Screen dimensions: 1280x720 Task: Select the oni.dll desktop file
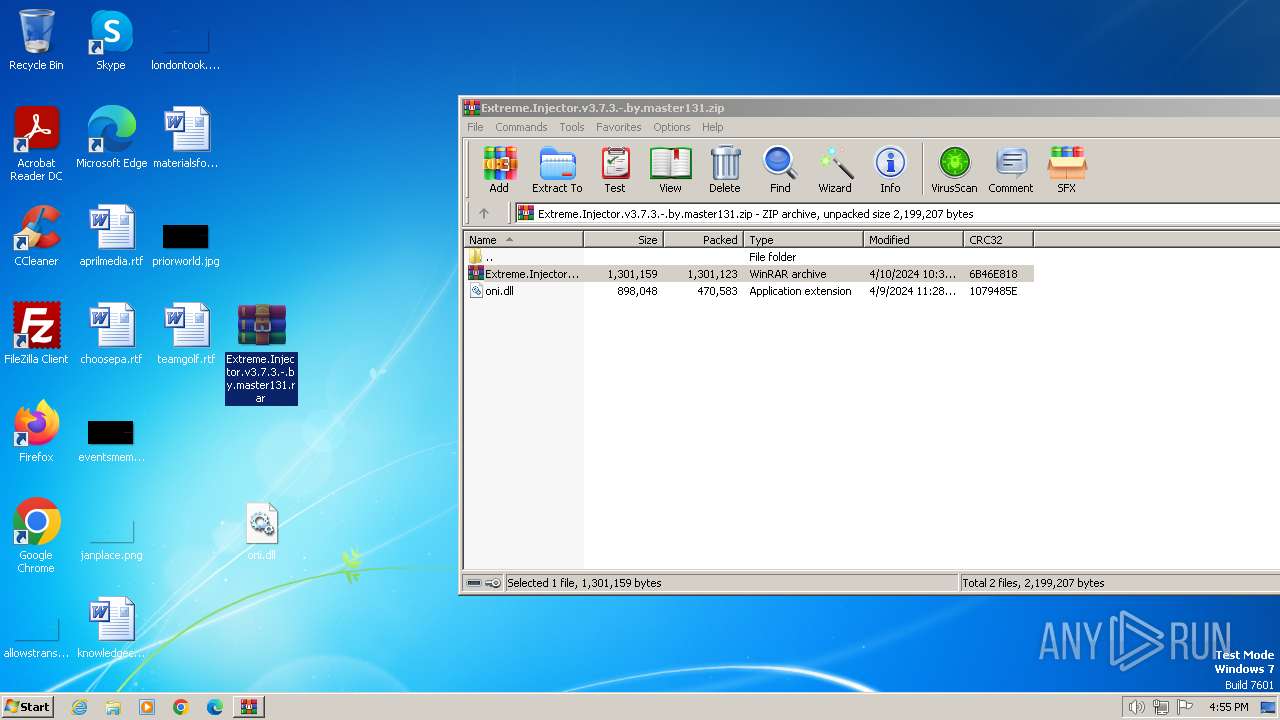coord(261,531)
